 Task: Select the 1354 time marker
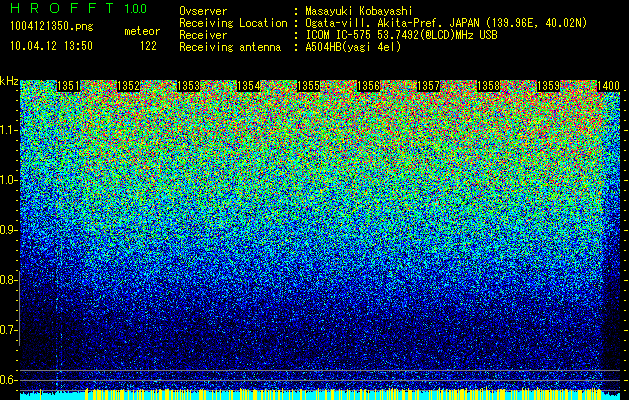[248, 86]
